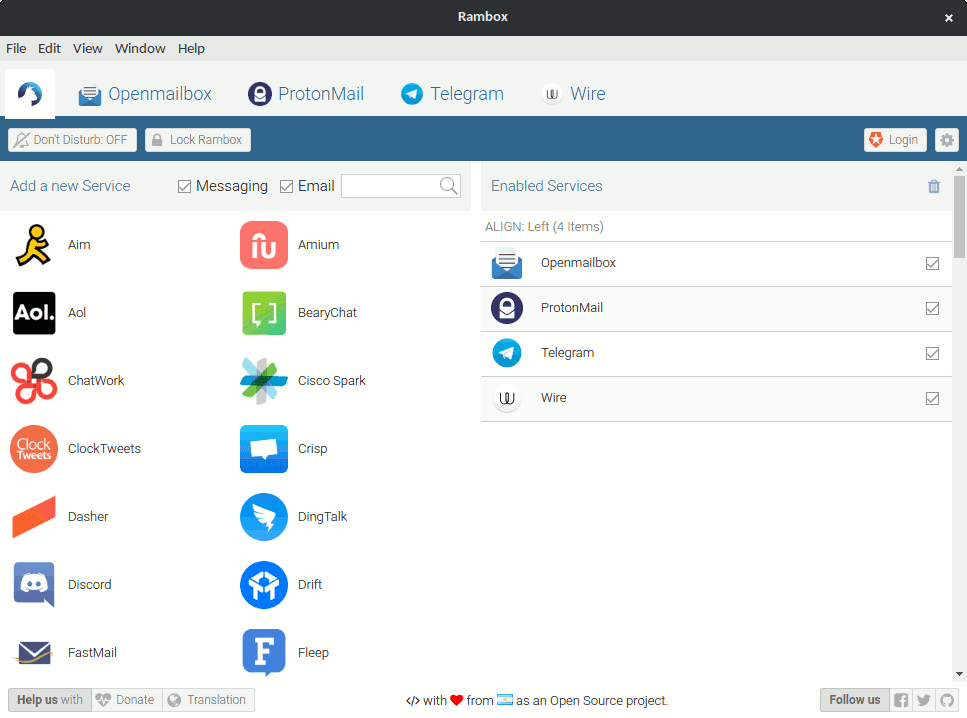This screenshot has width=967, height=718.
Task: Disable the Openmailbox service checkbox
Action: coord(932,263)
